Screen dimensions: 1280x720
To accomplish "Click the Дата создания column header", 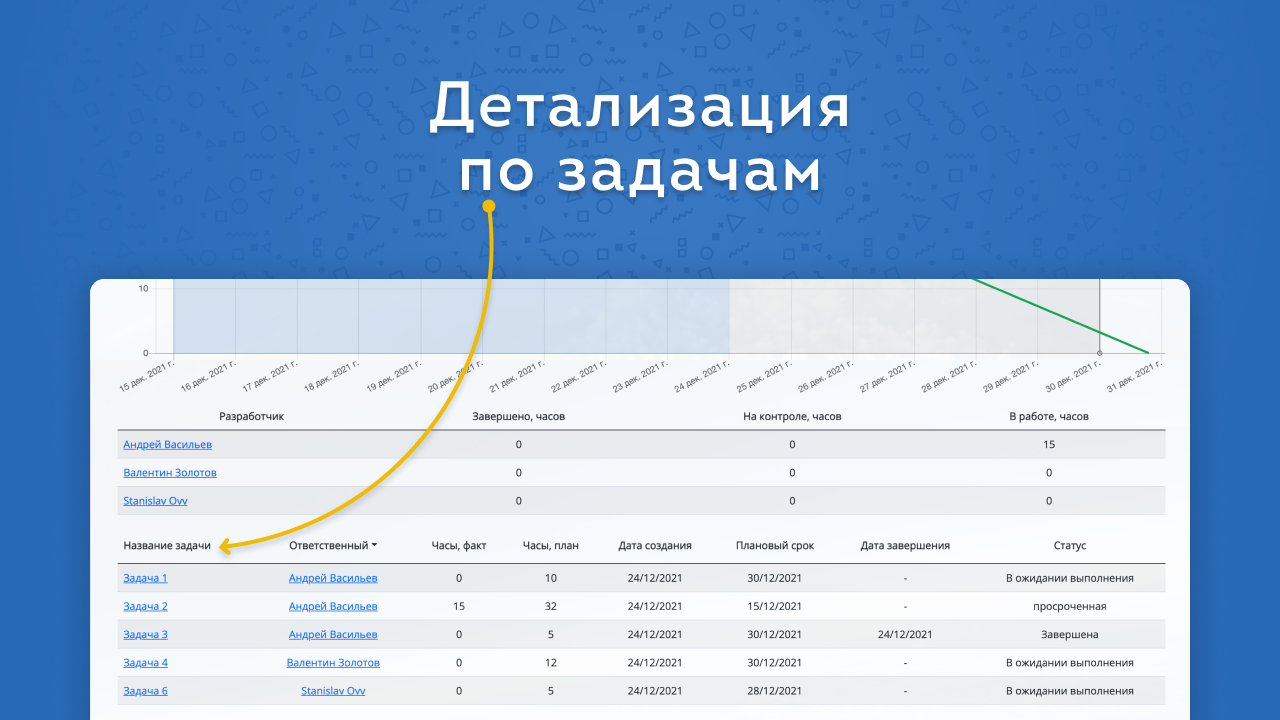I will point(655,546).
